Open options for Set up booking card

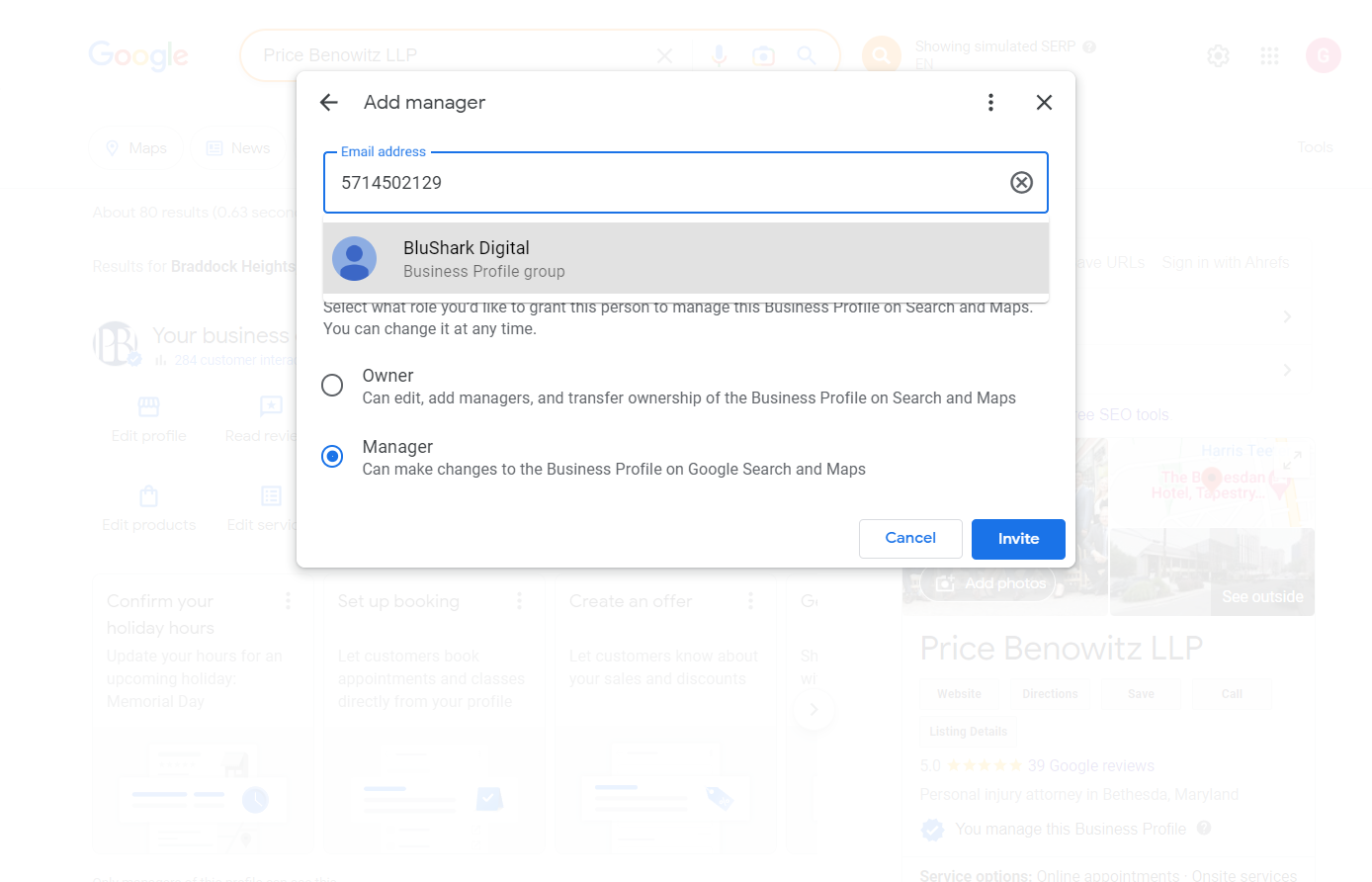(519, 601)
